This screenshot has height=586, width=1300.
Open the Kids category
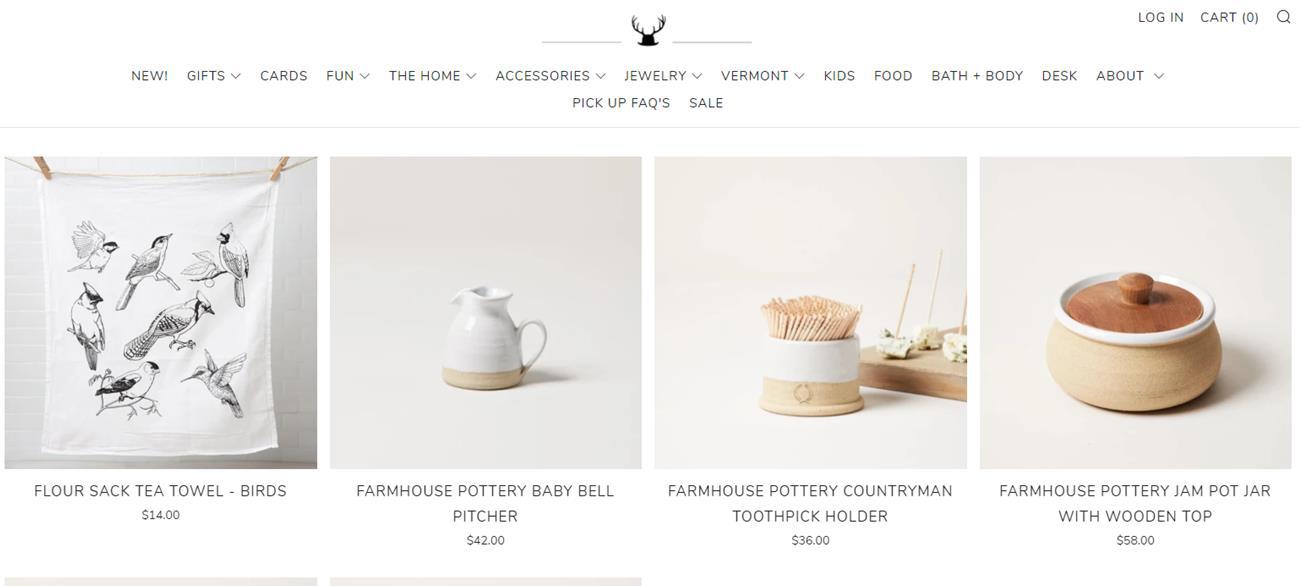[839, 76]
